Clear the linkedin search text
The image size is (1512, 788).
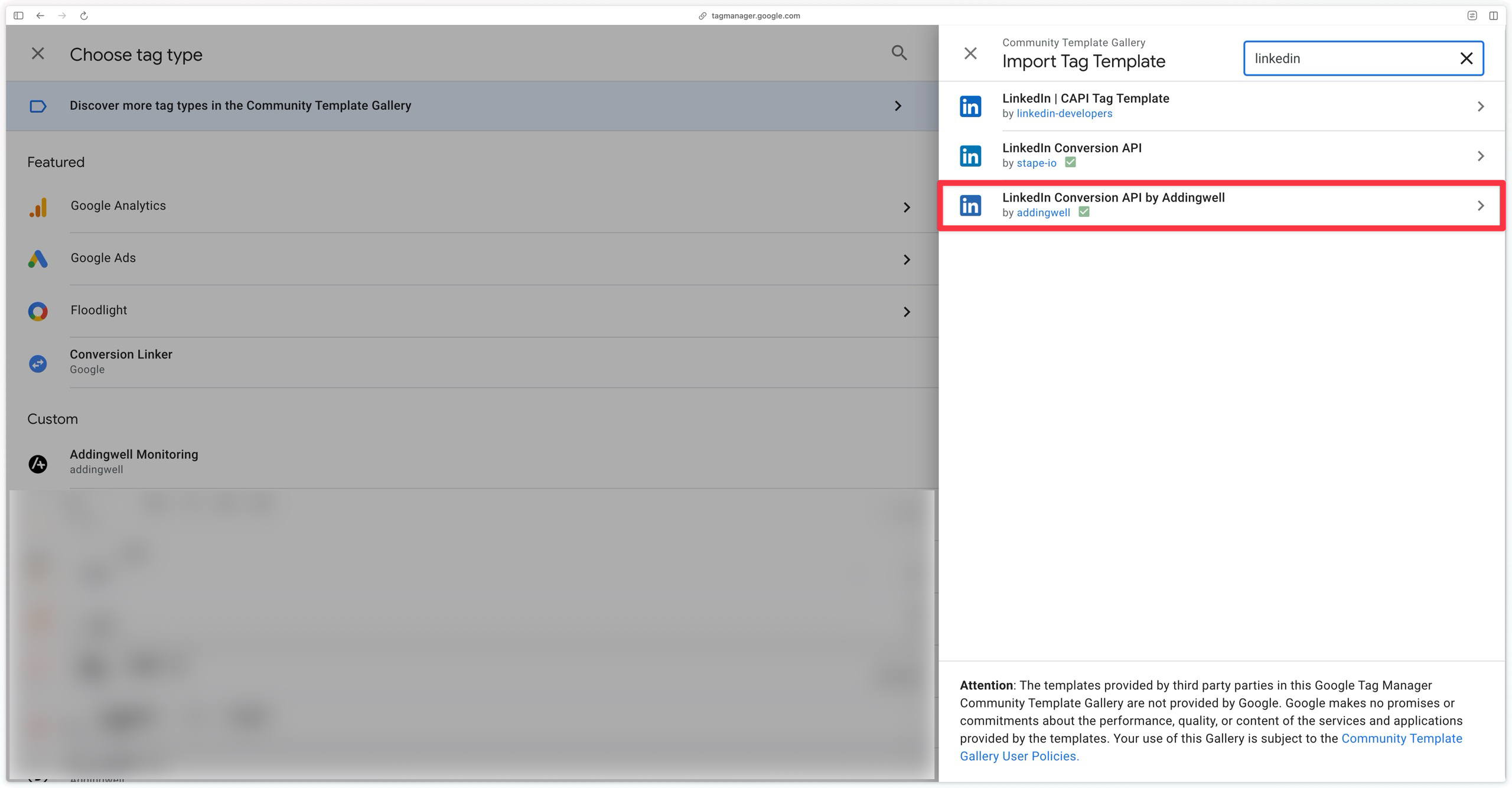coord(1466,58)
